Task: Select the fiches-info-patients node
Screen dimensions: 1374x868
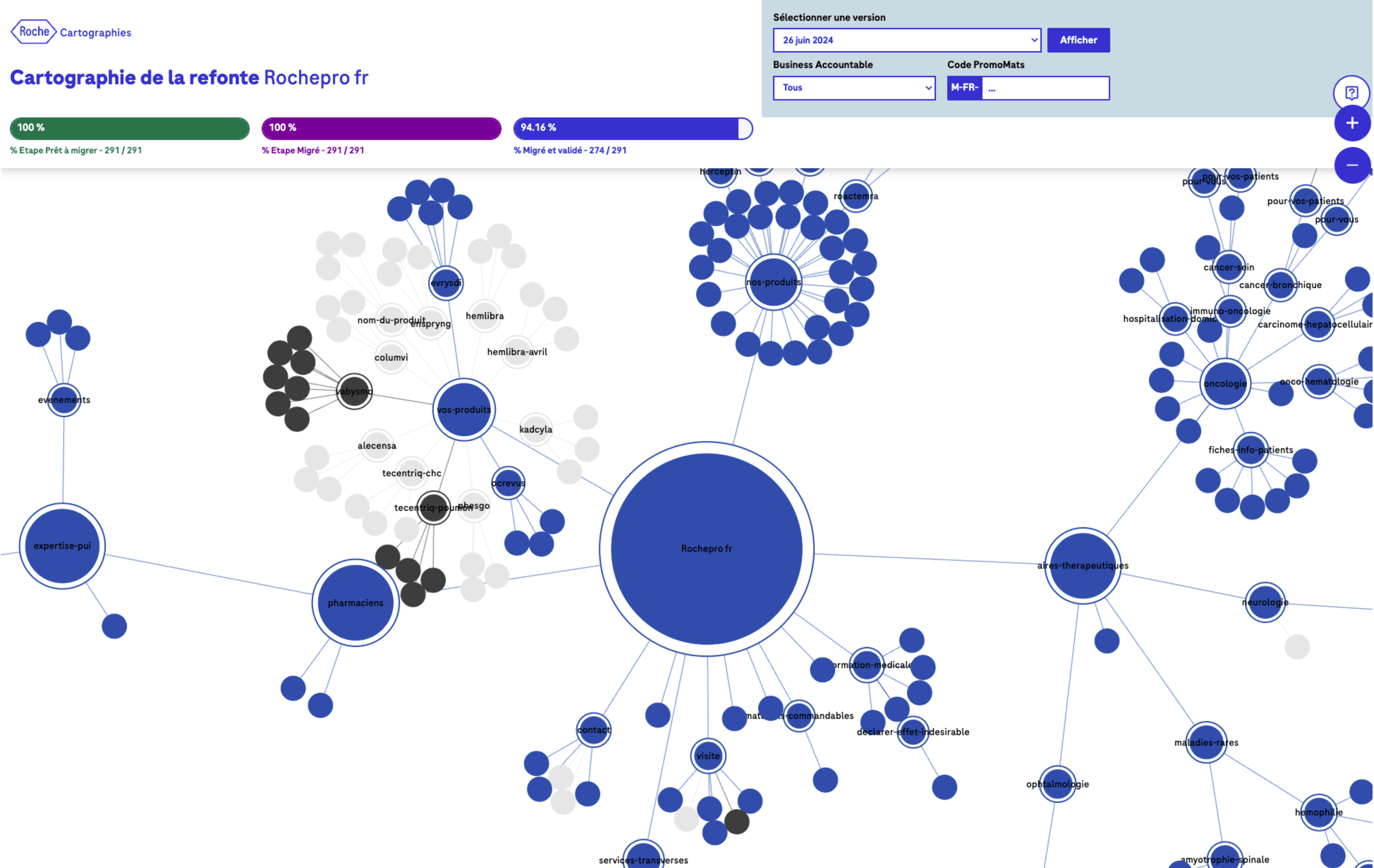Action: coord(1251,450)
